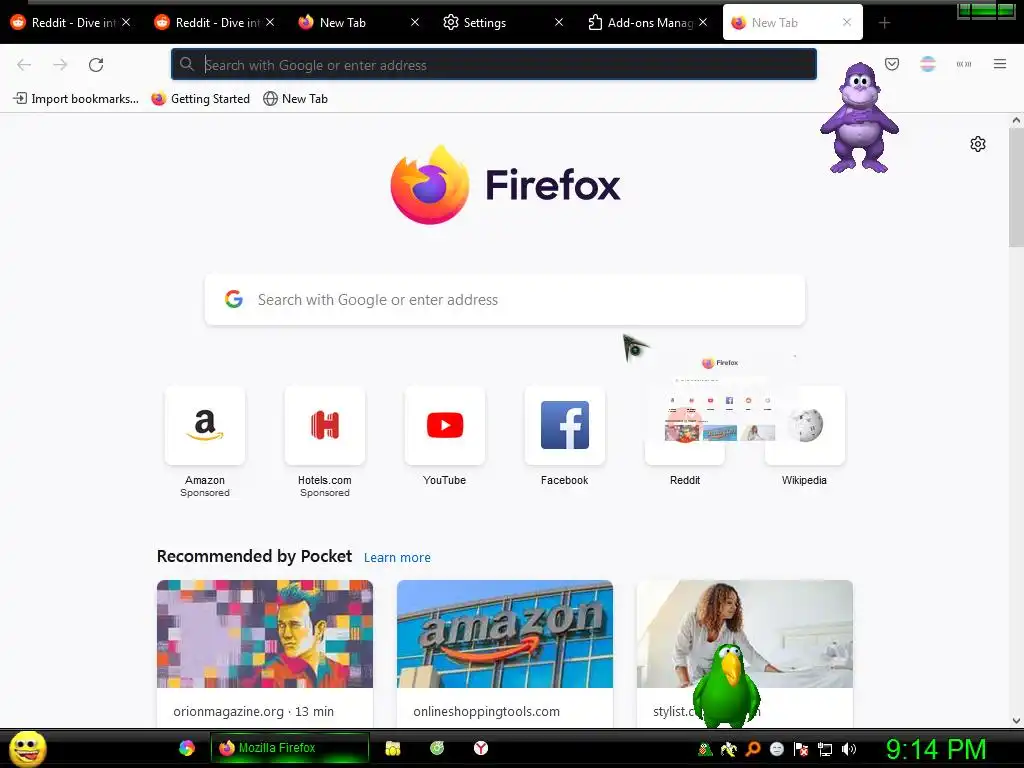The width and height of the screenshot is (1024, 768).
Task: Select the Mozilla Firefox taskbar button
Action: tap(289, 748)
